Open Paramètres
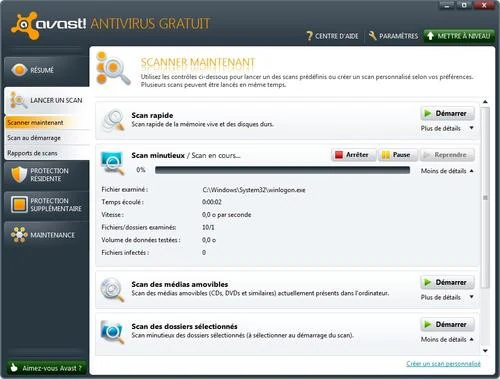Viewport: 500px width, 379px height. (x=393, y=36)
